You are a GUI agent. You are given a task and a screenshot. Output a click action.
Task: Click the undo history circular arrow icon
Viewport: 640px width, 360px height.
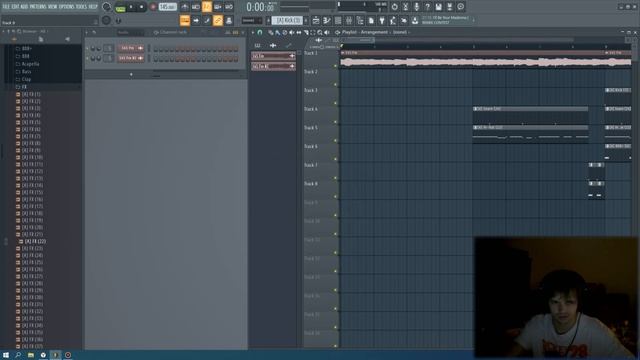point(394,7)
